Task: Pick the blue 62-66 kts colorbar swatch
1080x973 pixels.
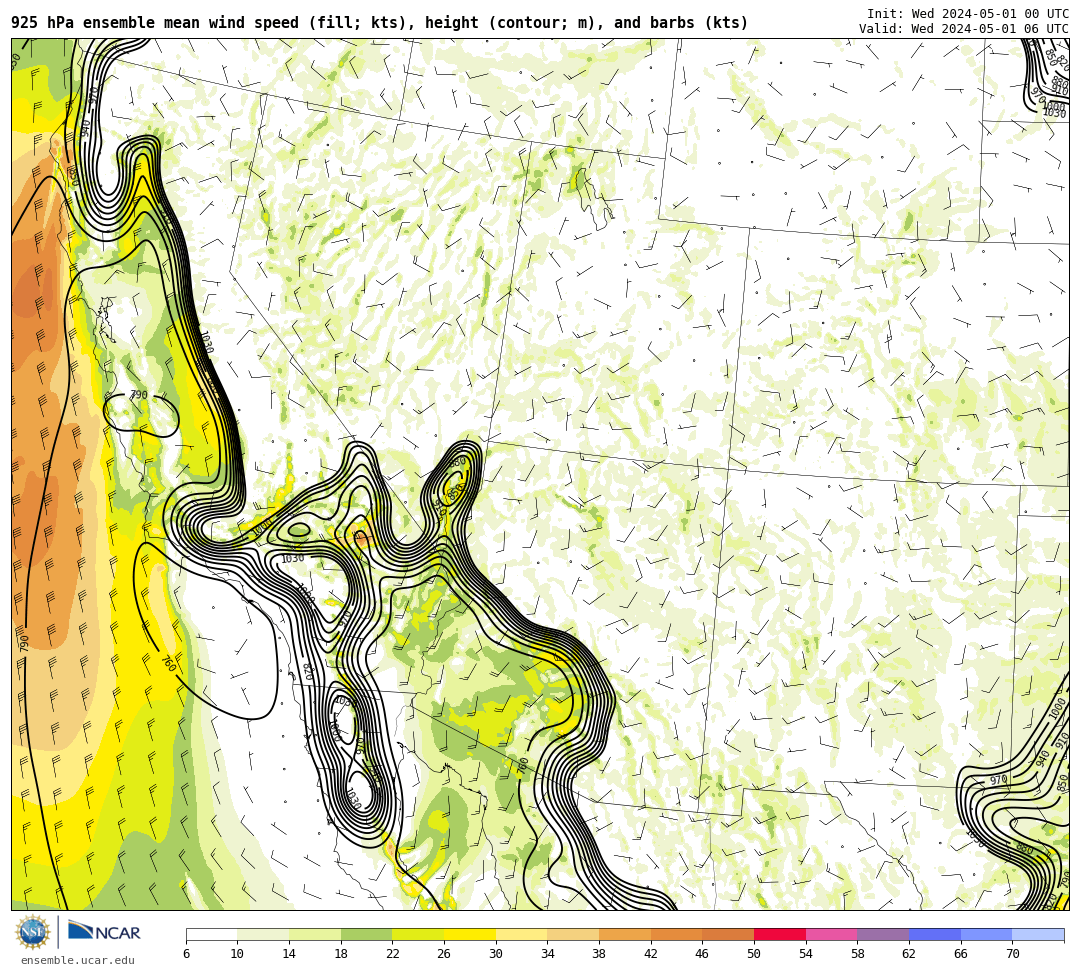Action: coord(935,934)
